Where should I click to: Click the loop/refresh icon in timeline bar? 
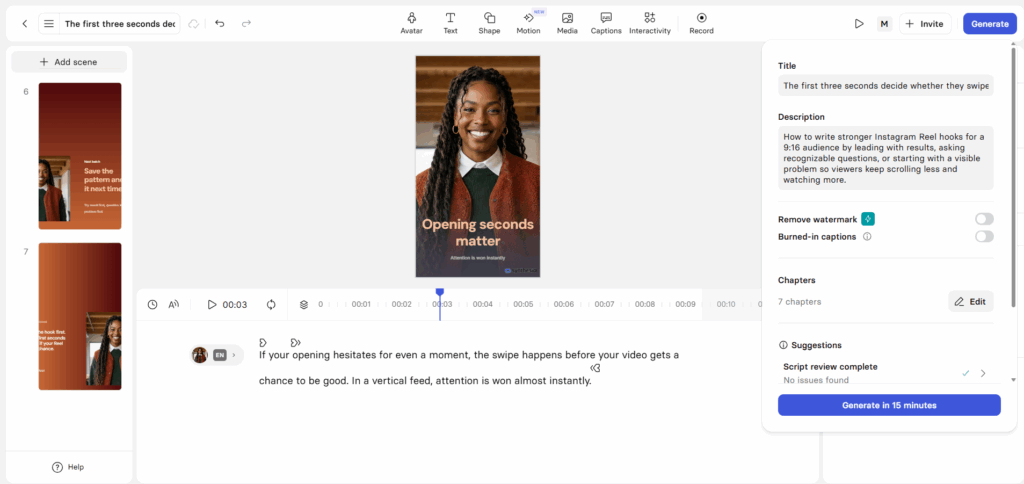[271, 304]
